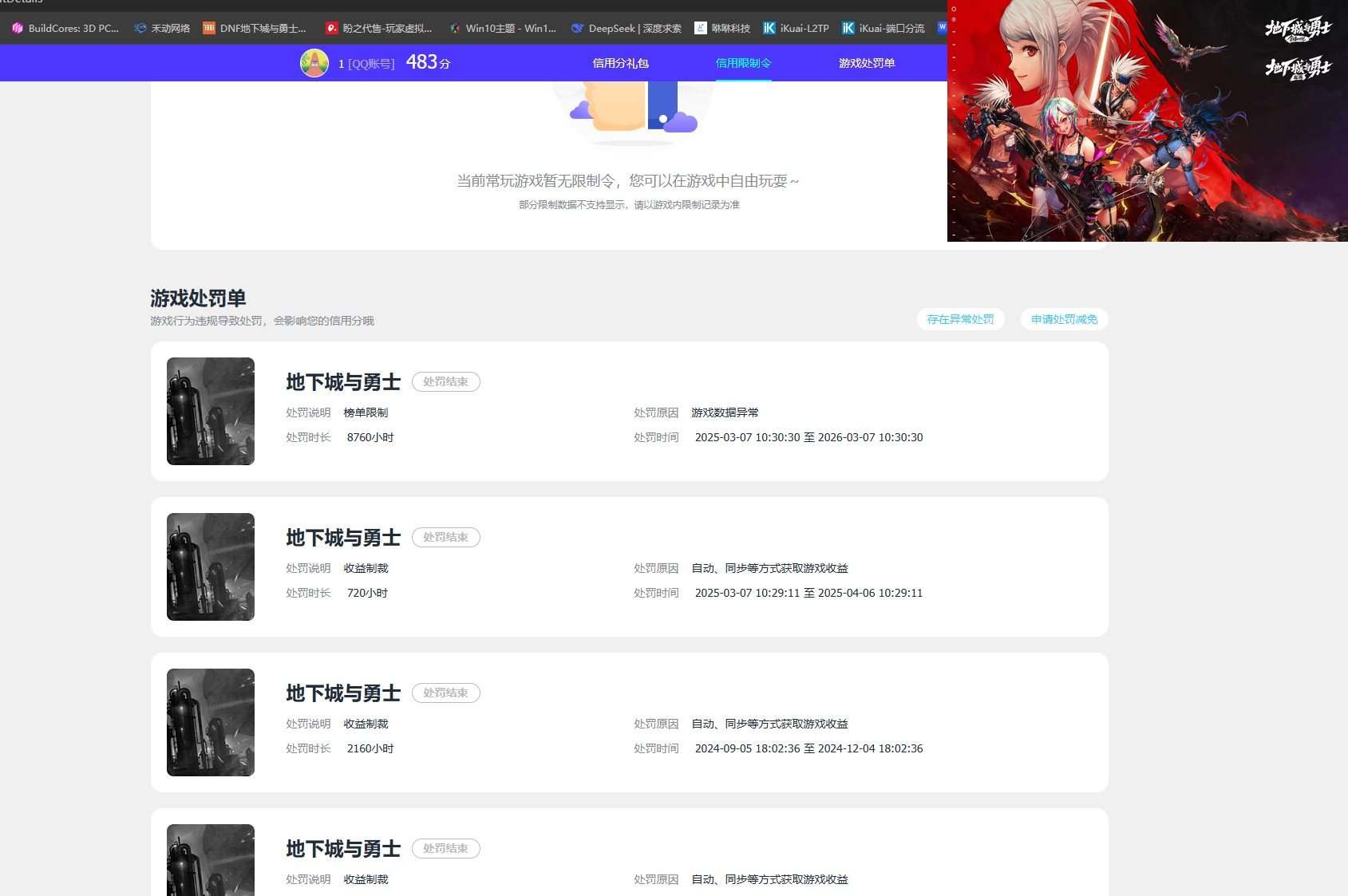Open the 盼之代售 bookmark
Screen dimensions: 1348x896
[x=378, y=28]
